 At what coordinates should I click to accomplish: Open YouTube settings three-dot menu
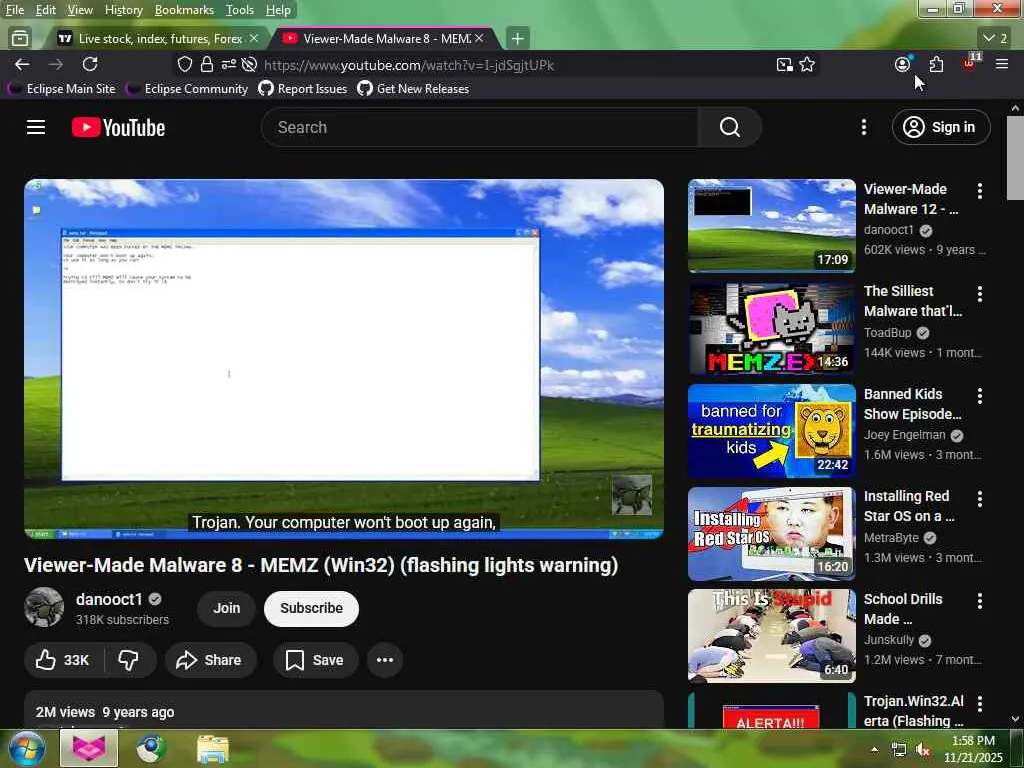(863, 127)
